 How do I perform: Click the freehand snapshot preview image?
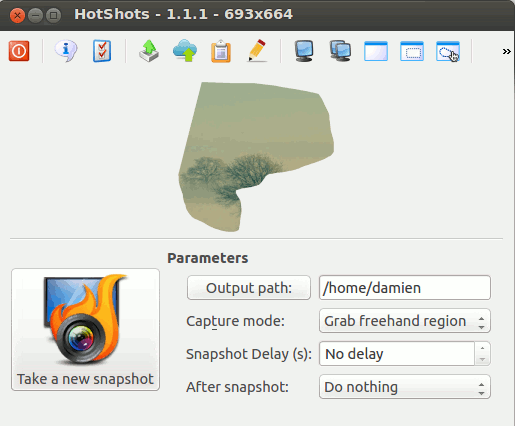point(256,157)
